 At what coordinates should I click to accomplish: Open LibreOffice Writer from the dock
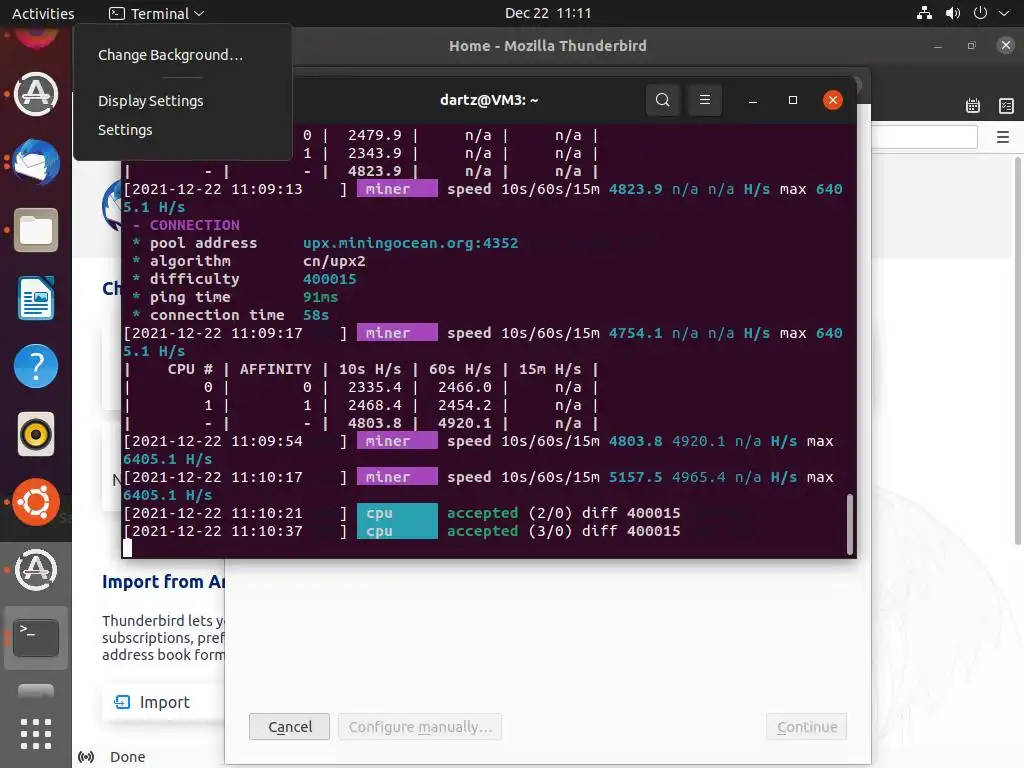[x=36, y=298]
